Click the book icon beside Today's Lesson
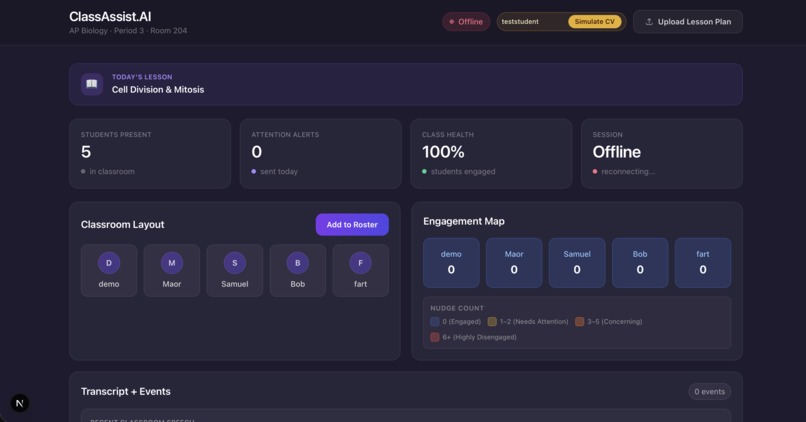The width and height of the screenshot is (806, 422). pos(91,84)
